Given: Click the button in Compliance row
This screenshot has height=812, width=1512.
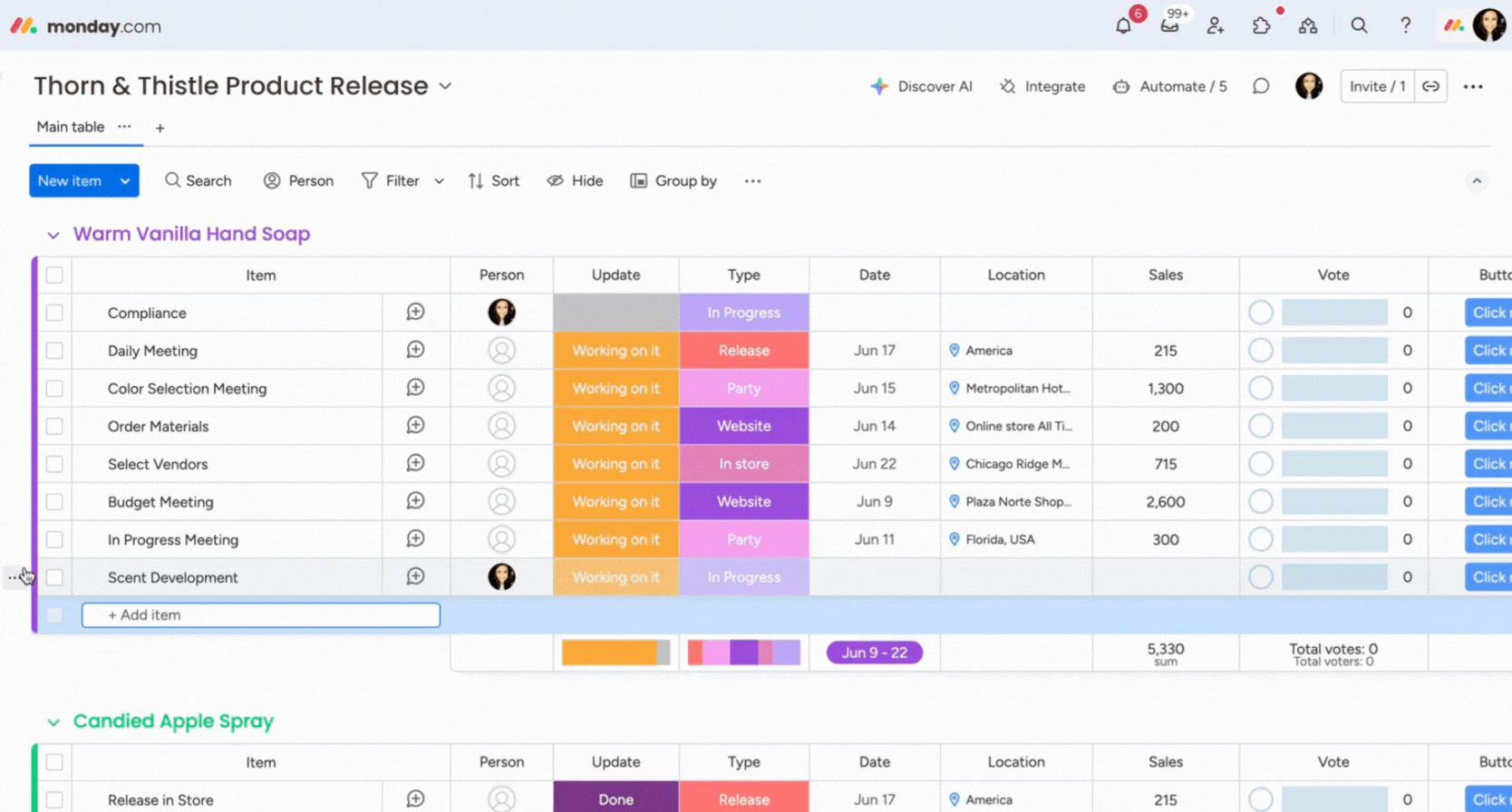Looking at the screenshot, I should click(1488, 313).
